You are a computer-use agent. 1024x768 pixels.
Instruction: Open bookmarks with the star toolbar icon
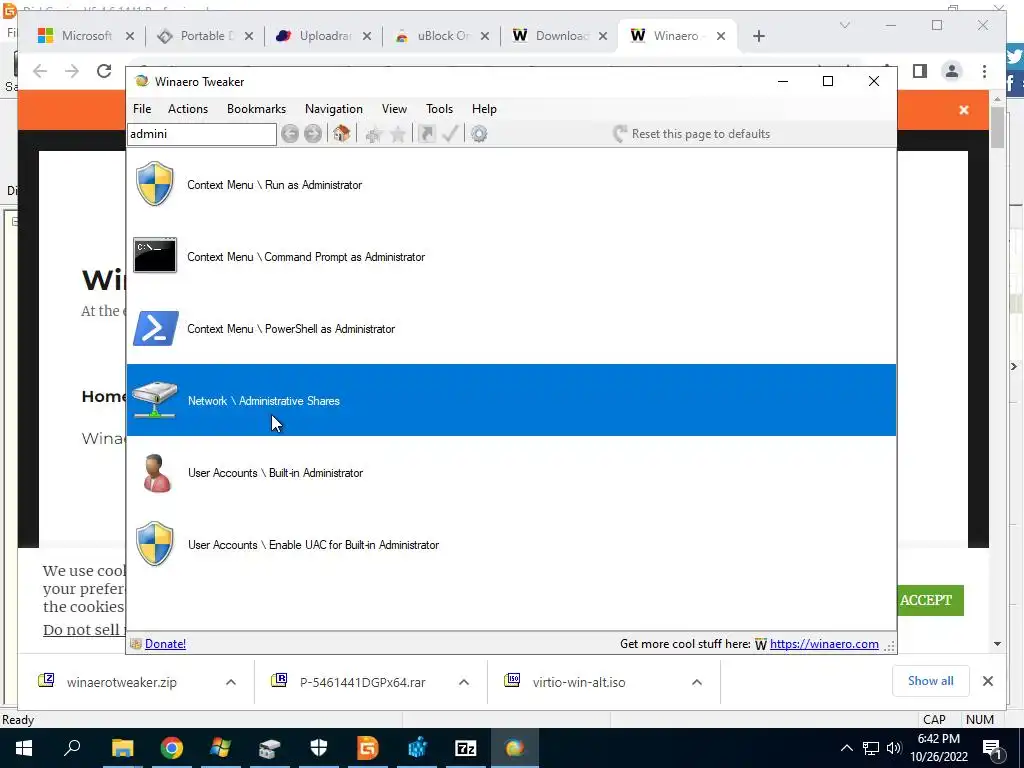[x=398, y=135]
